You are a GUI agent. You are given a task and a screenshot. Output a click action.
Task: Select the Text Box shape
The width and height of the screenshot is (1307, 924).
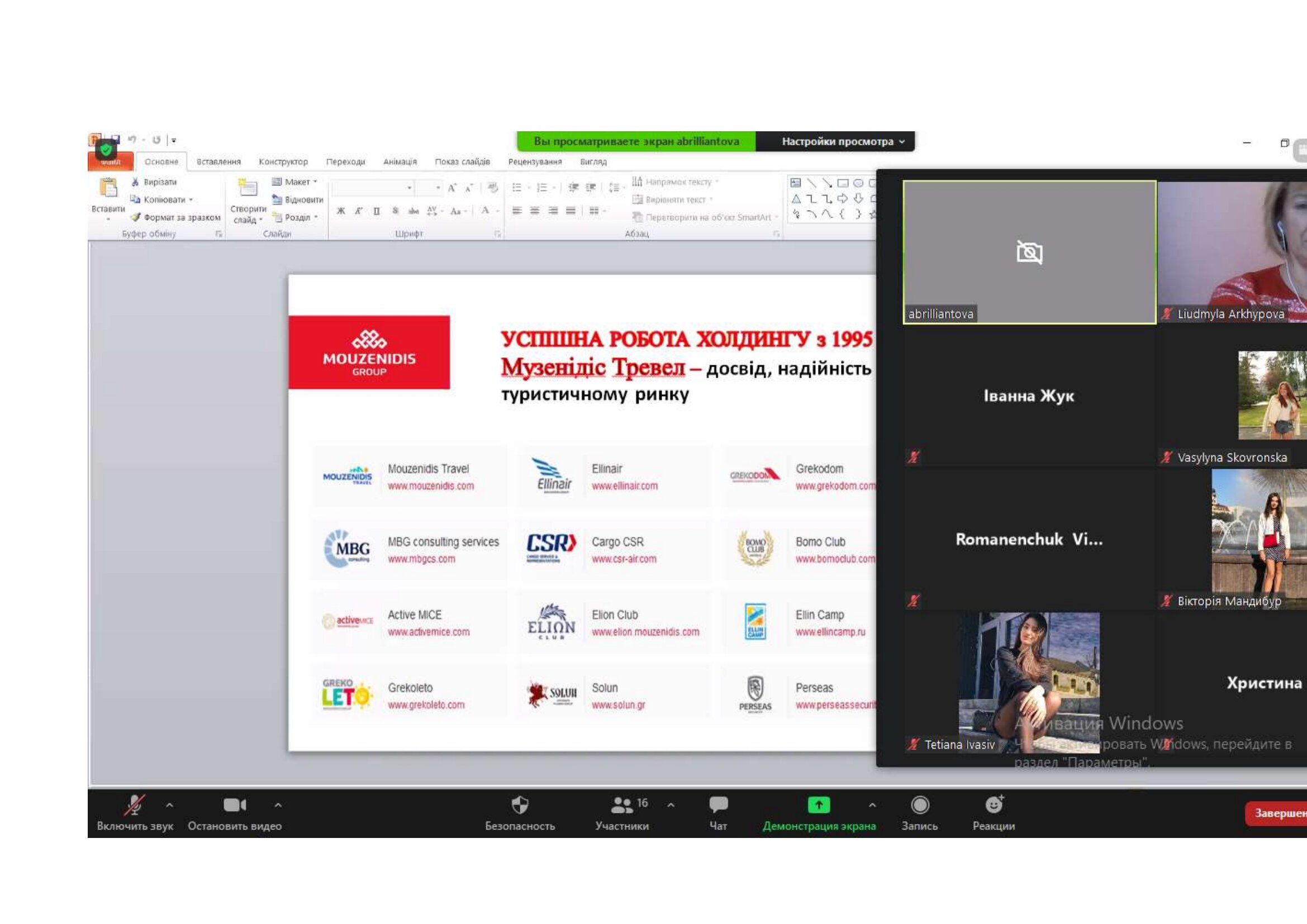[x=796, y=183]
